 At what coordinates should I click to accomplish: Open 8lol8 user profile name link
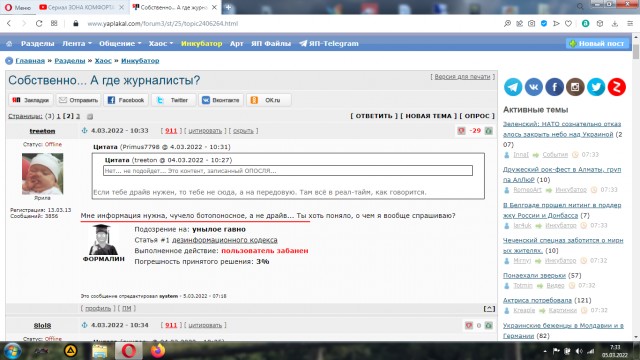[x=42, y=326]
